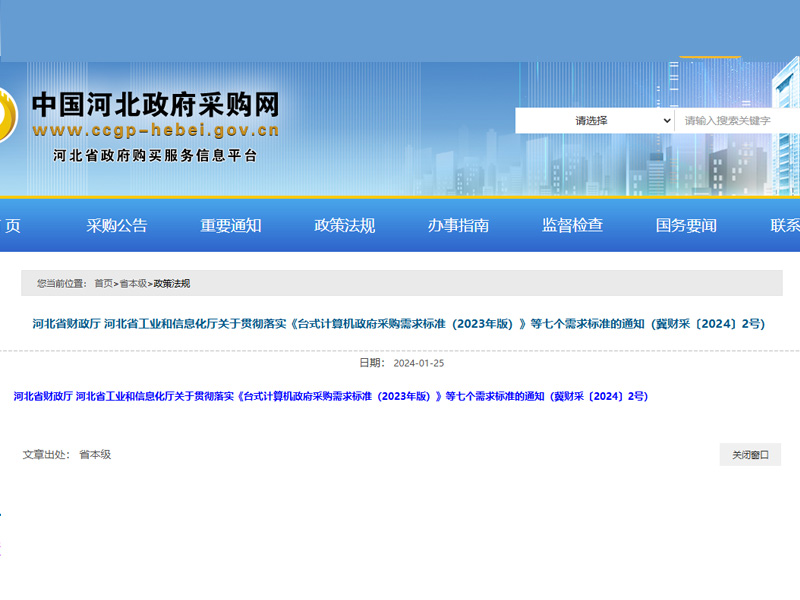Select the 国务要闻 navigation tab
This screenshot has width=800, height=600.
coord(686,225)
